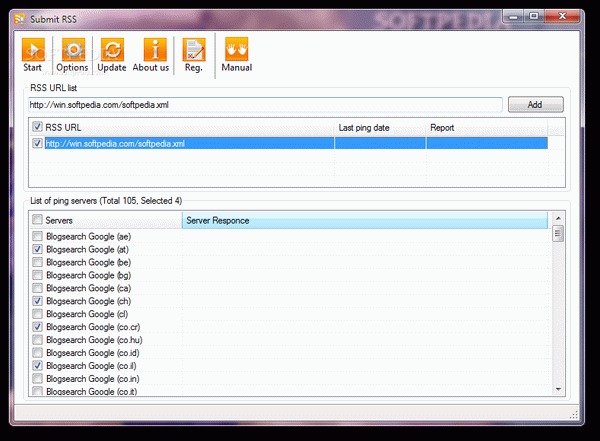Click the Update refresh icon
Screen dimensions: 600x441
pos(112,50)
